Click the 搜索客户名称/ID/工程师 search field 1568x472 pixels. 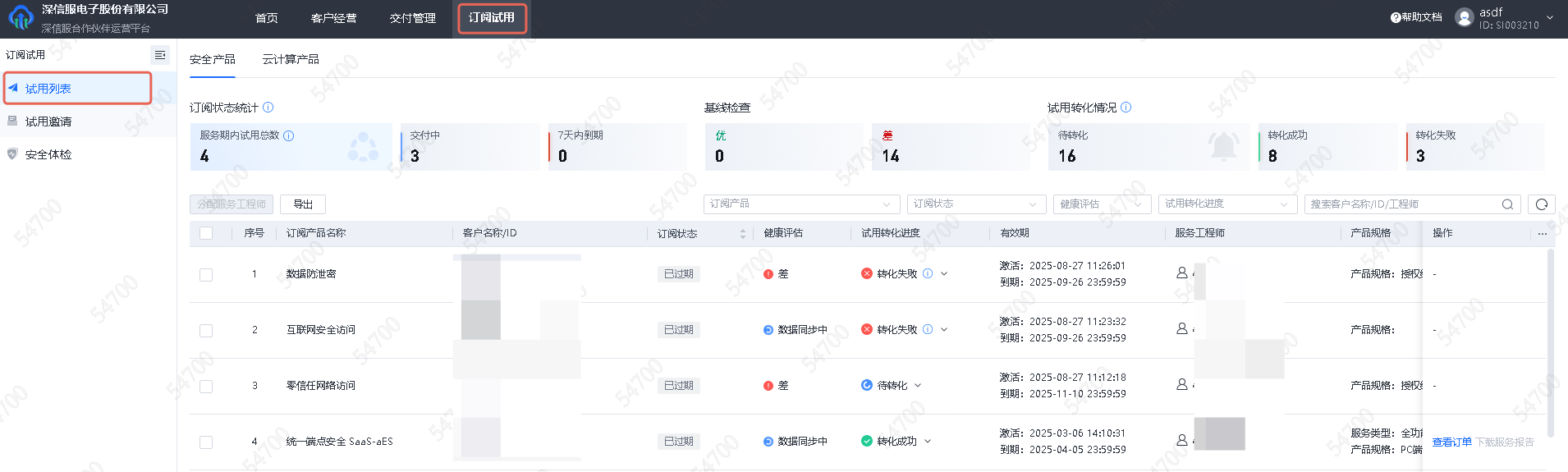(x=1402, y=204)
